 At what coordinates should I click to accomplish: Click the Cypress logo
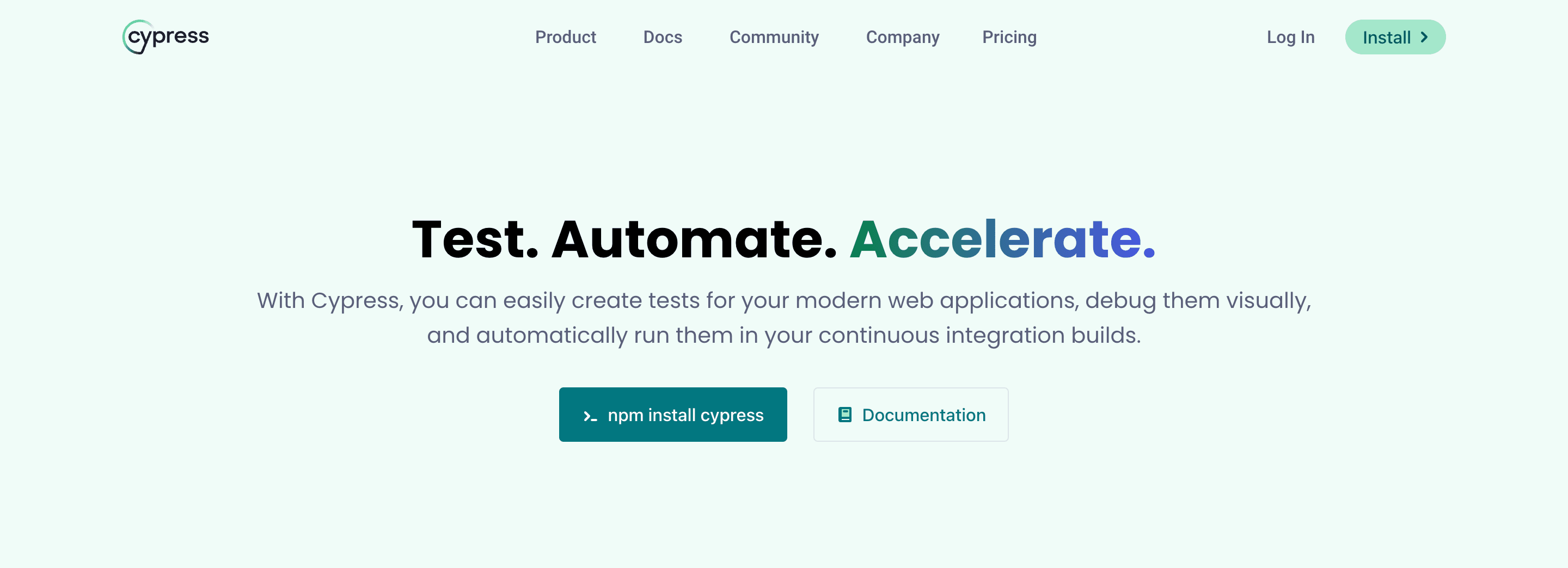(x=166, y=37)
